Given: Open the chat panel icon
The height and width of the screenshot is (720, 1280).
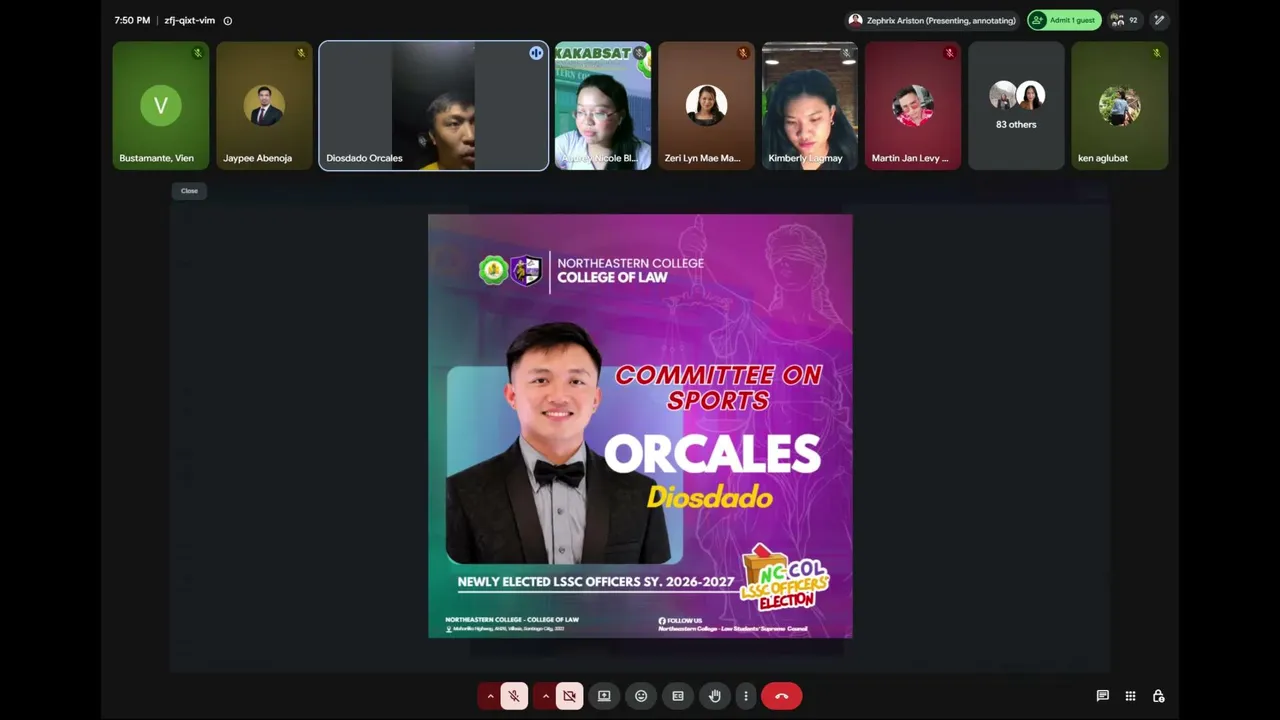Looking at the screenshot, I should [1102, 696].
